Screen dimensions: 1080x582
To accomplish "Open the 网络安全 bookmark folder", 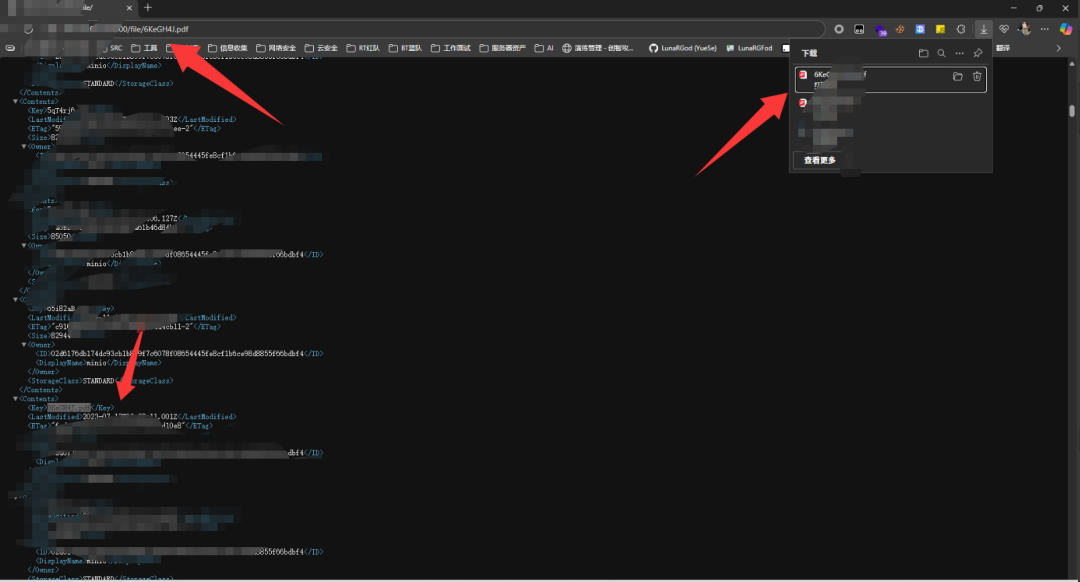I will pyautogui.click(x=276, y=48).
